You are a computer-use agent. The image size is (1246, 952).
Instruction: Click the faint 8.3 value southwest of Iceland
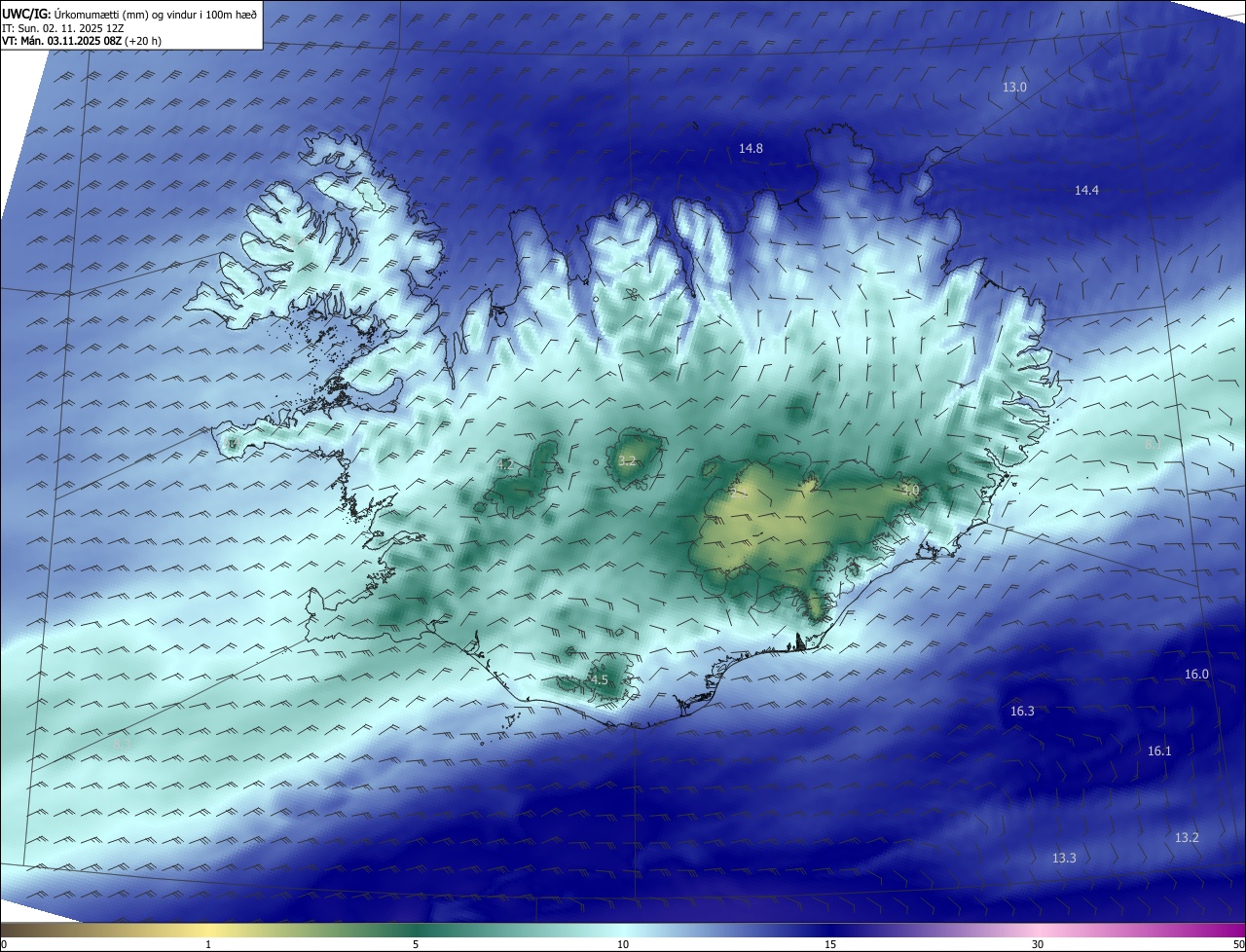122,744
